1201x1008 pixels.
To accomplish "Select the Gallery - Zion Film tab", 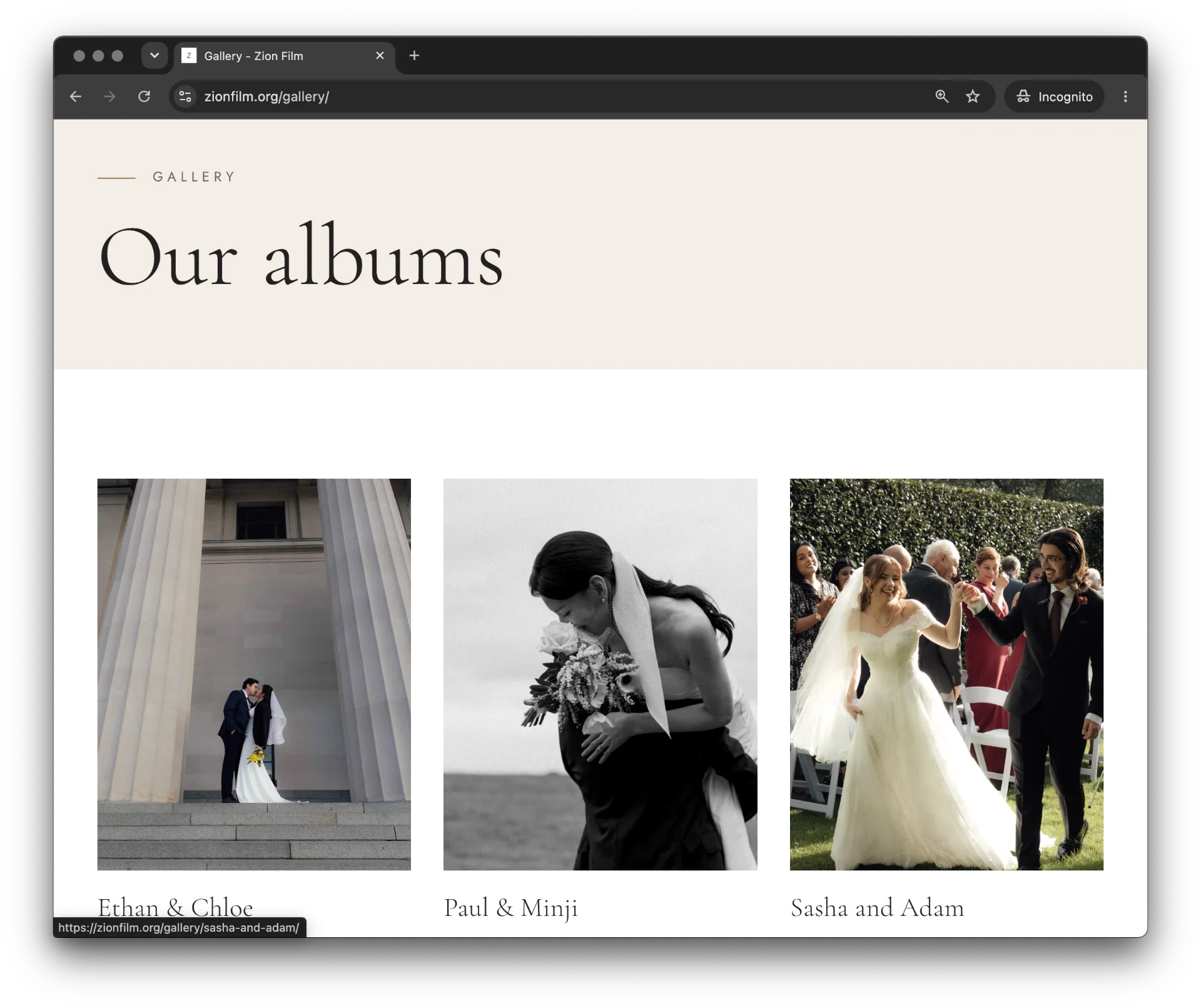I will click(284, 56).
